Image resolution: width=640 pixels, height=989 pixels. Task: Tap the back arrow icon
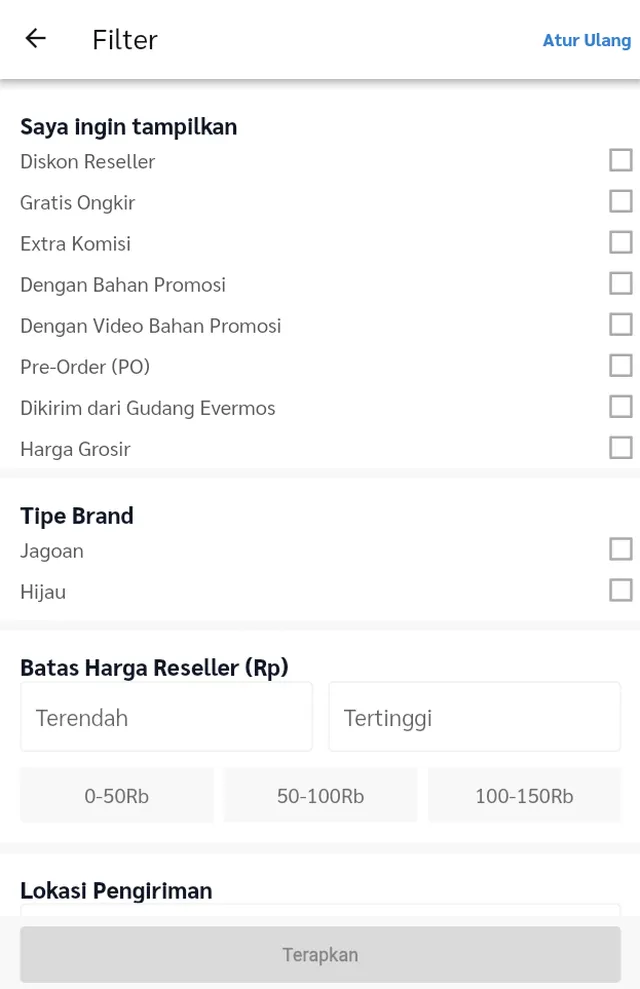(x=36, y=39)
